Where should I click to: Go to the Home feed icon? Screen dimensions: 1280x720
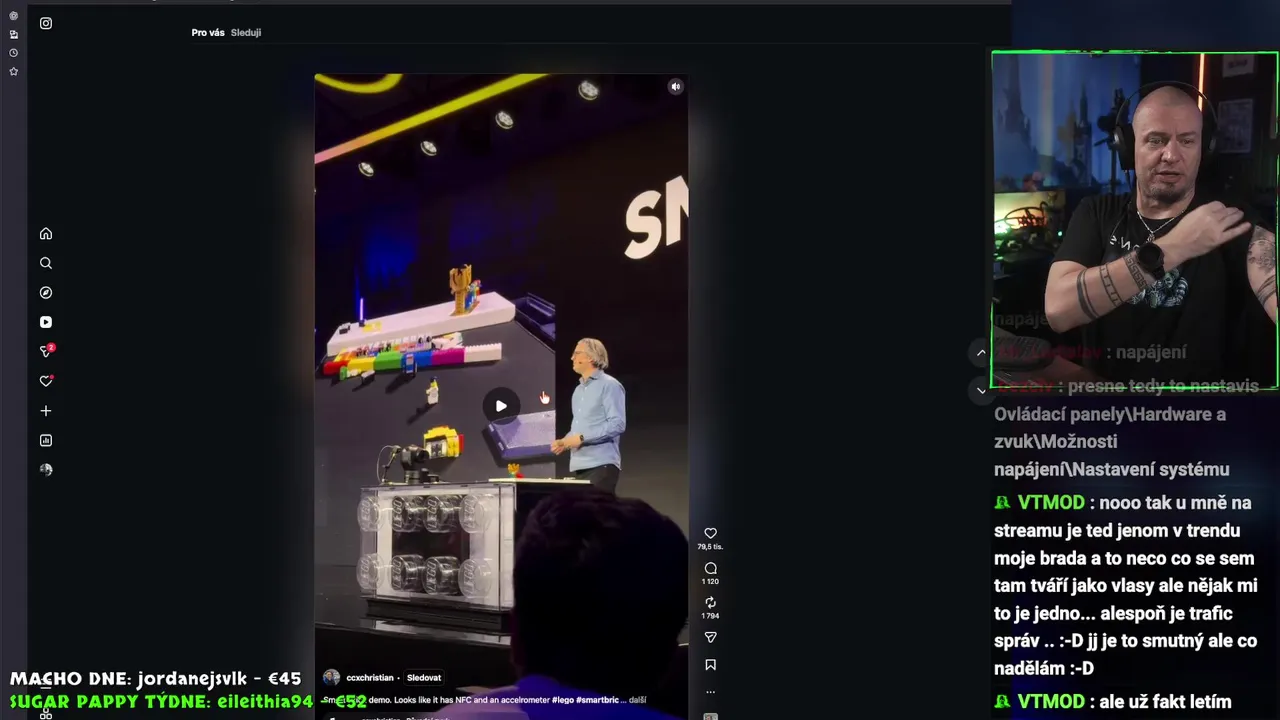pyautogui.click(x=46, y=234)
